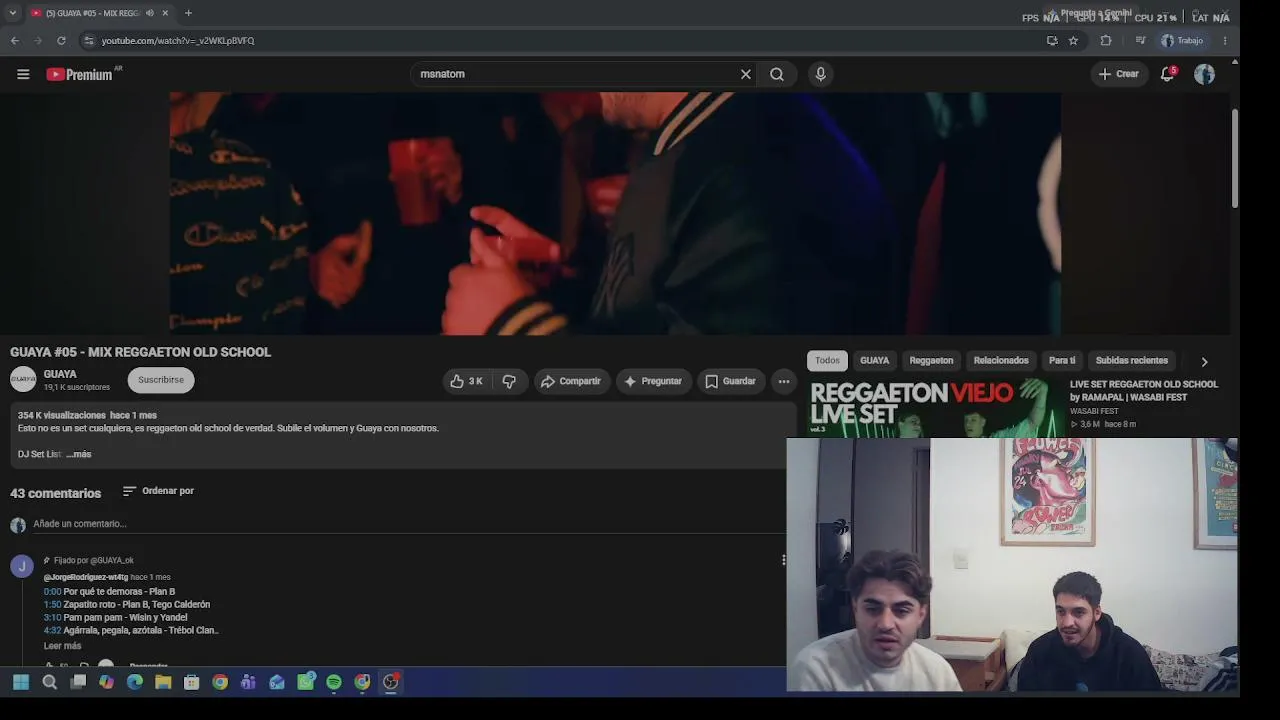Select the GUAYA filter chip
The image size is (1280, 720).
pos(874,361)
